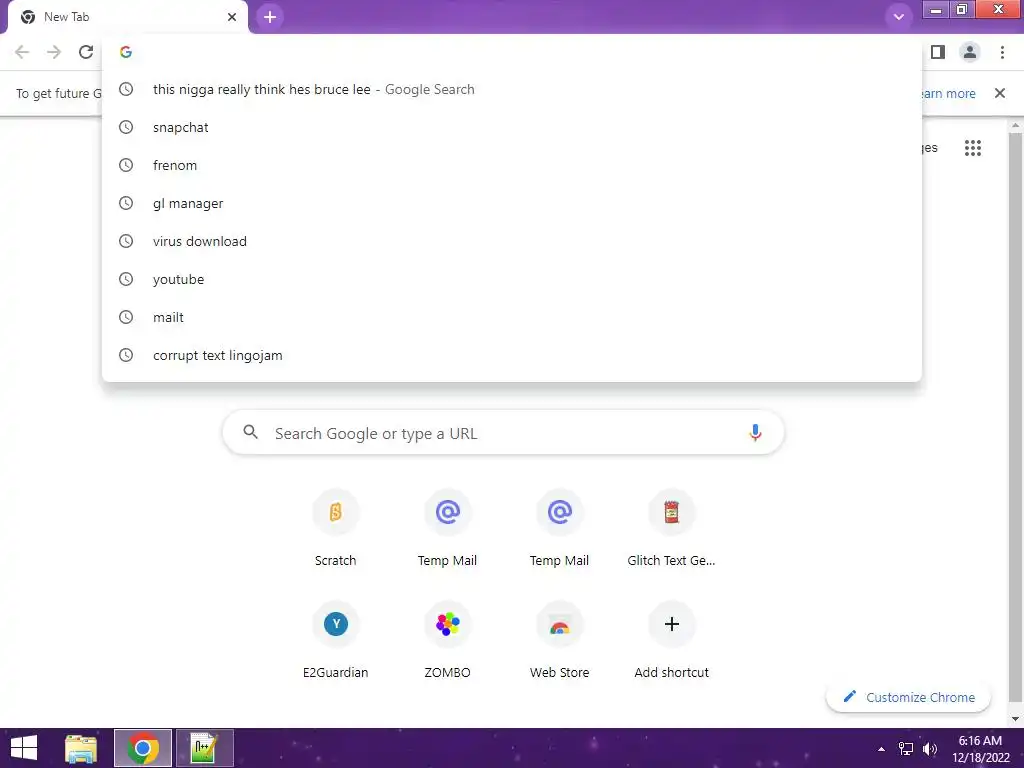The image size is (1024, 768).
Task: Open the Web Store shortcut
Action: tap(560, 640)
